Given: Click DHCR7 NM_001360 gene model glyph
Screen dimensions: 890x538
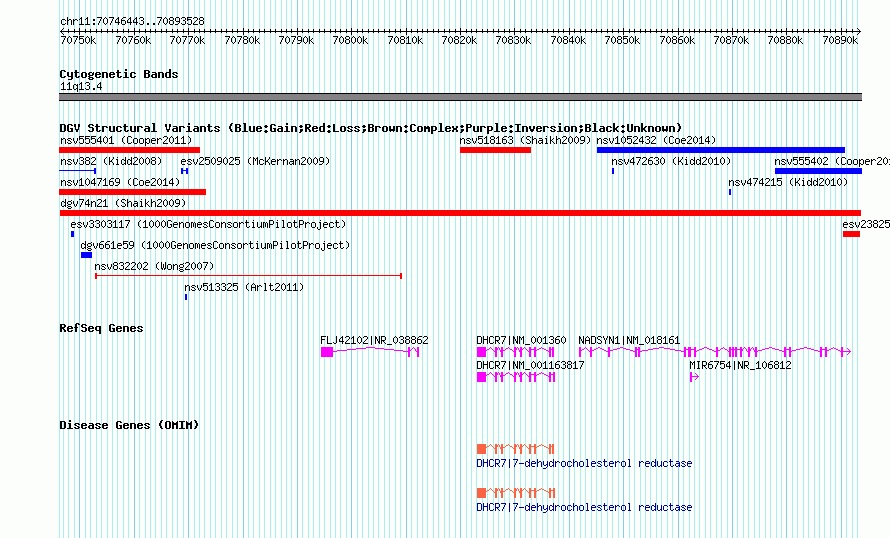Looking at the screenshot, I should coord(515,352).
